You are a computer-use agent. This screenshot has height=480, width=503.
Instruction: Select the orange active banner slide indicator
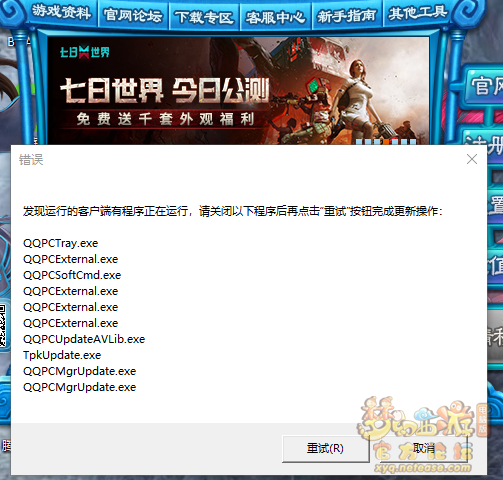[x=386, y=142]
